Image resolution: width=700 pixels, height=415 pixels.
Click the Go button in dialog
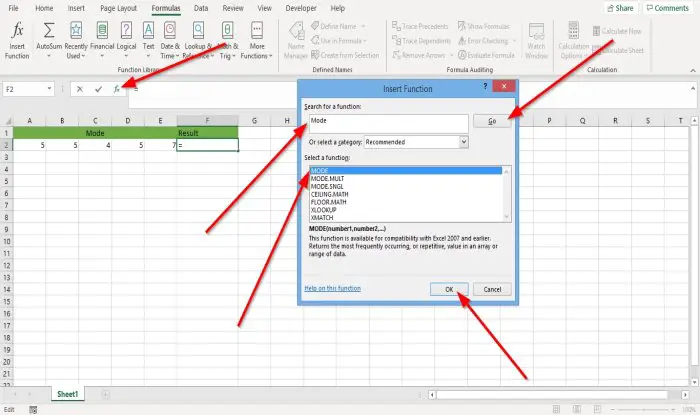[x=492, y=121]
